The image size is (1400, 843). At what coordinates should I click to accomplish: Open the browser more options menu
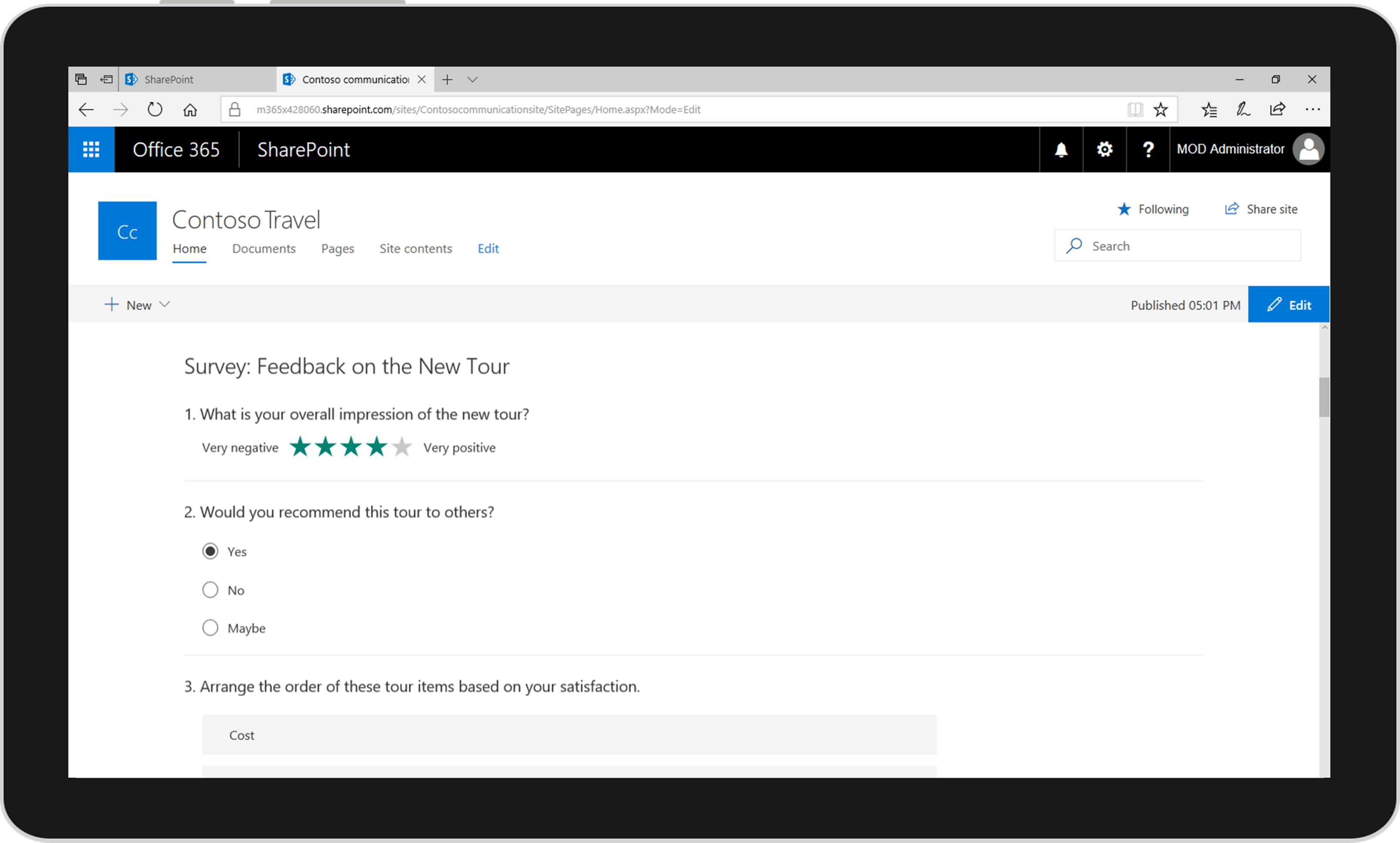[1313, 109]
